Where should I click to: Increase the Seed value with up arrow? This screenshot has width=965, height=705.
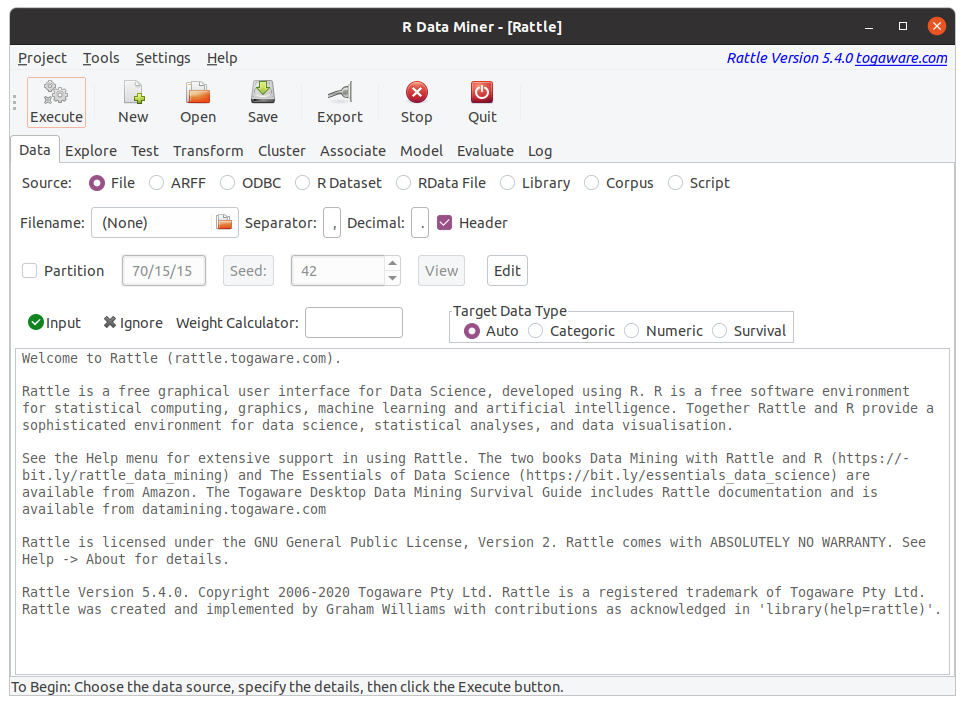click(x=393, y=263)
